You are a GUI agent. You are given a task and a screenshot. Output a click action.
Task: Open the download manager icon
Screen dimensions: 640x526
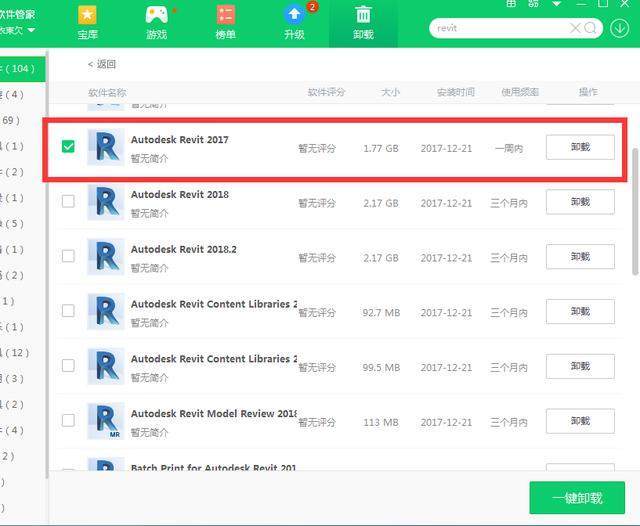tap(620, 28)
